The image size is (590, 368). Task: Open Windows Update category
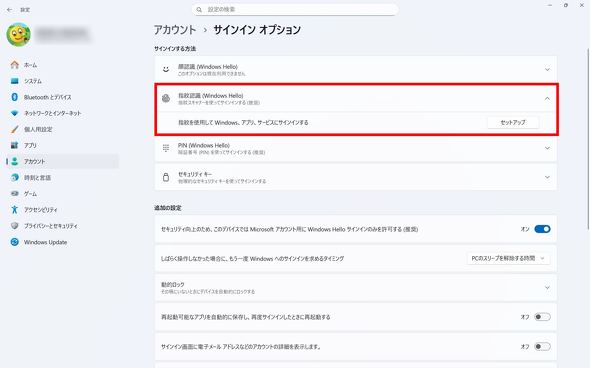coord(62,242)
